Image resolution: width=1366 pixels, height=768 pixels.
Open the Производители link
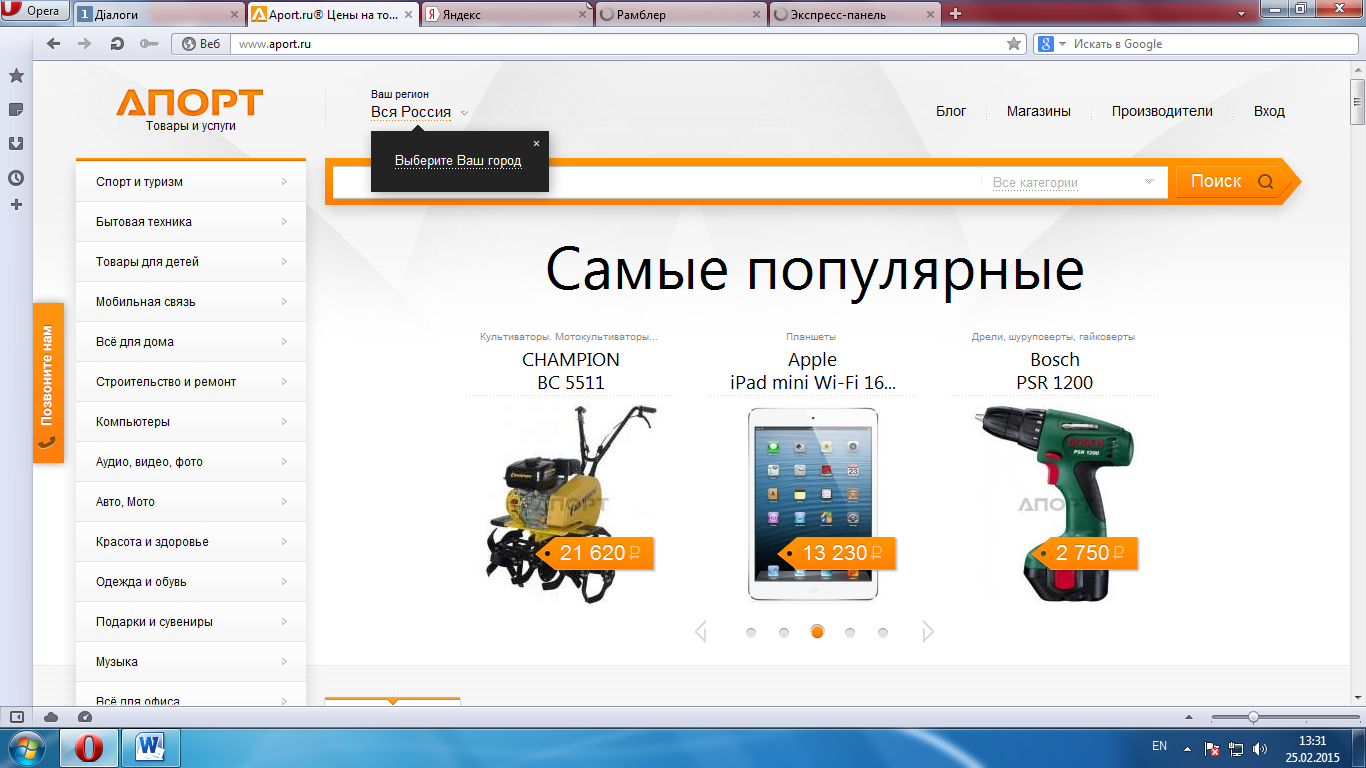[x=1162, y=111]
